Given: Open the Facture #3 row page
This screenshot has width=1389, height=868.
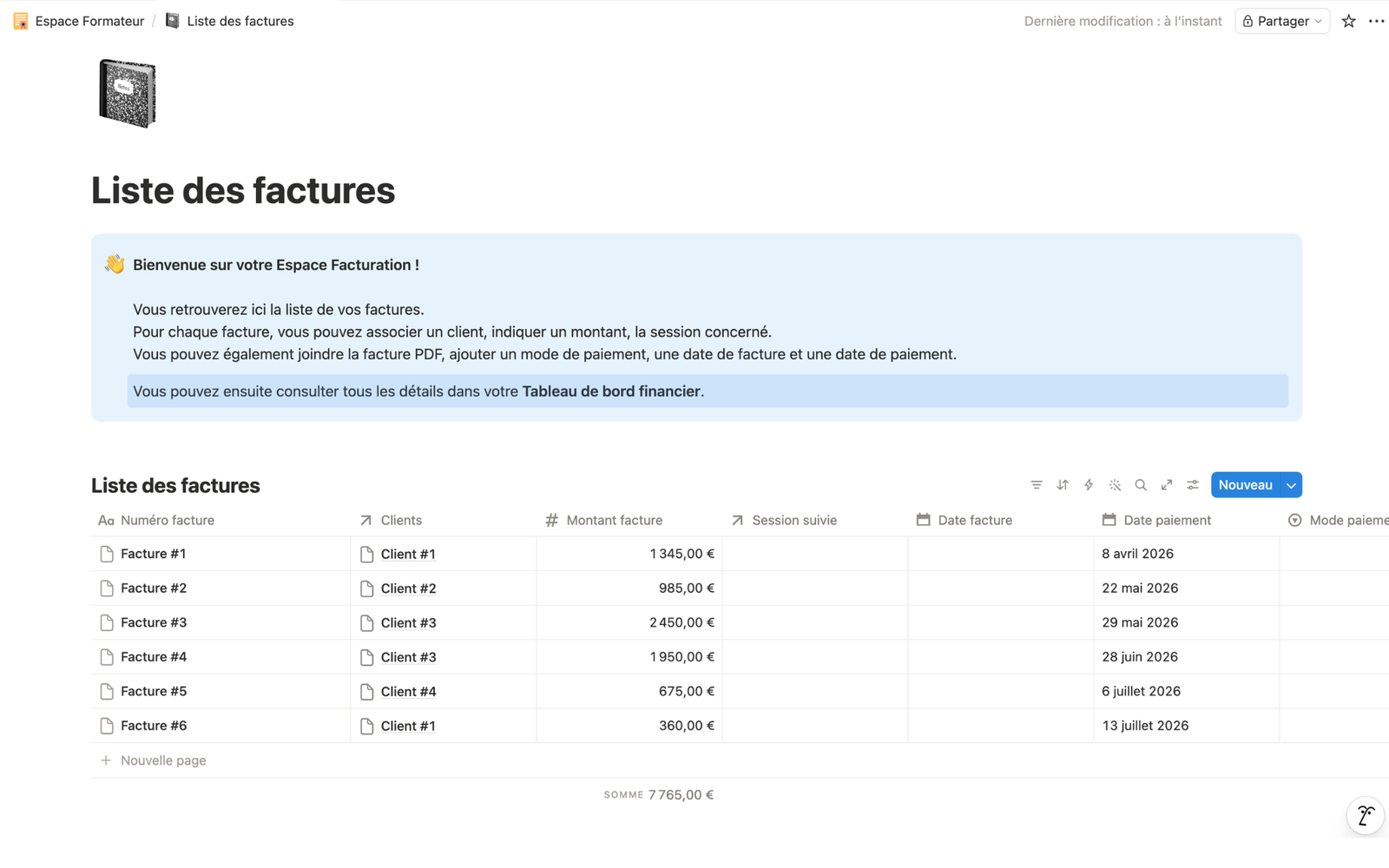Looking at the screenshot, I should coord(154,623).
